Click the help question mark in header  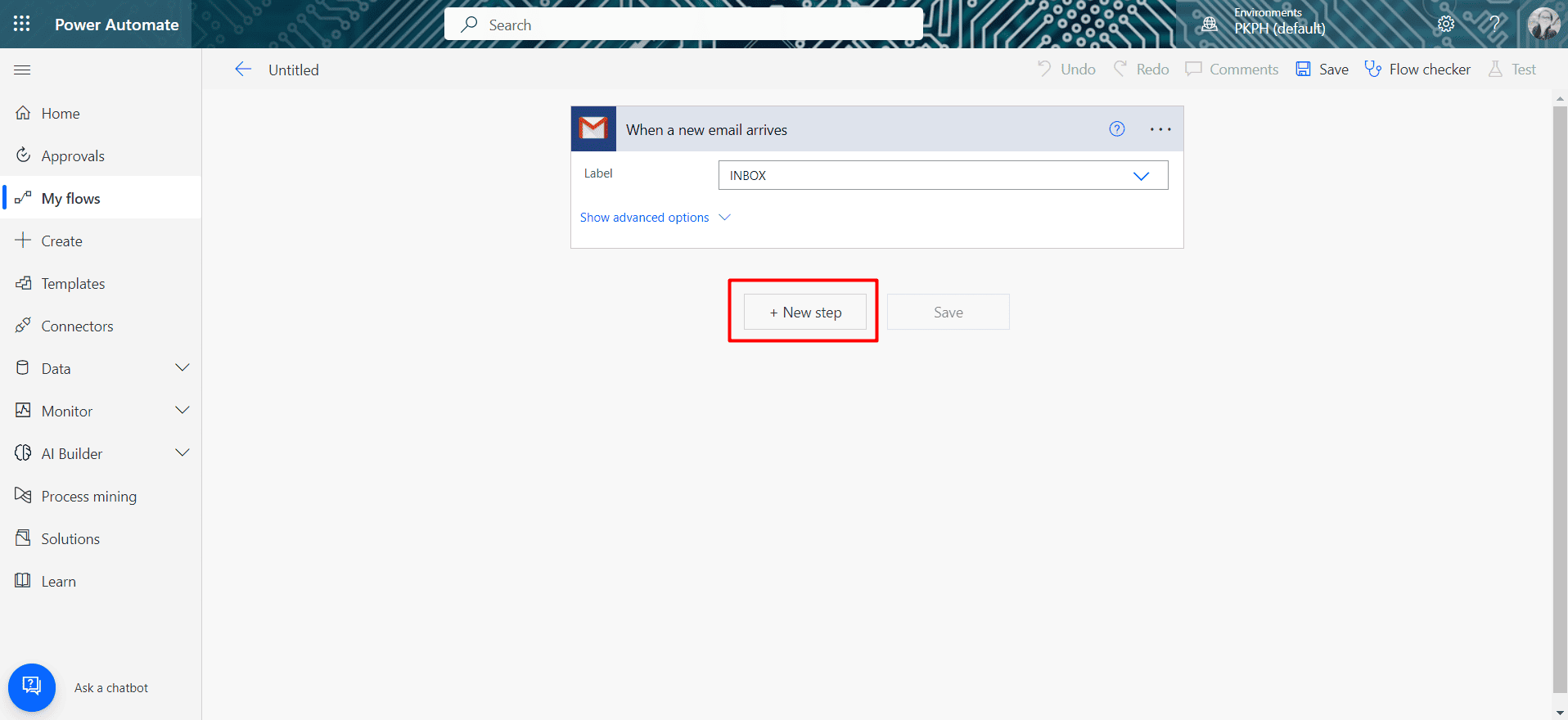pos(1494,24)
